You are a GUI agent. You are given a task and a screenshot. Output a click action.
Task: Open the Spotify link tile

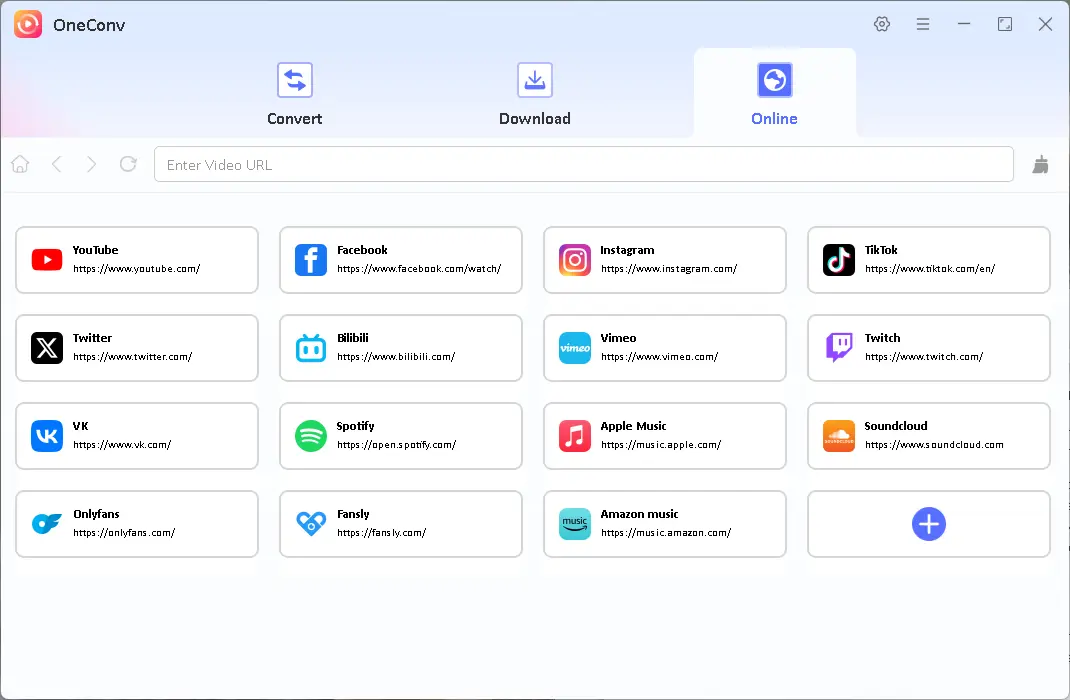(401, 436)
